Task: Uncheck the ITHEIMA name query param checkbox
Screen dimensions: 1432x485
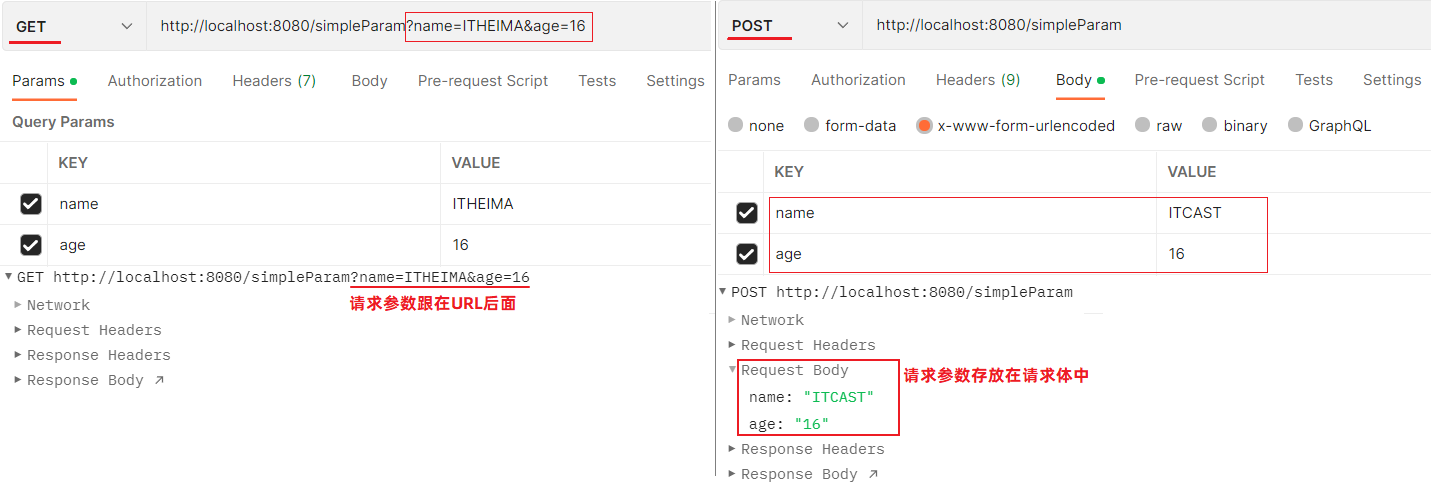Action: 31,204
